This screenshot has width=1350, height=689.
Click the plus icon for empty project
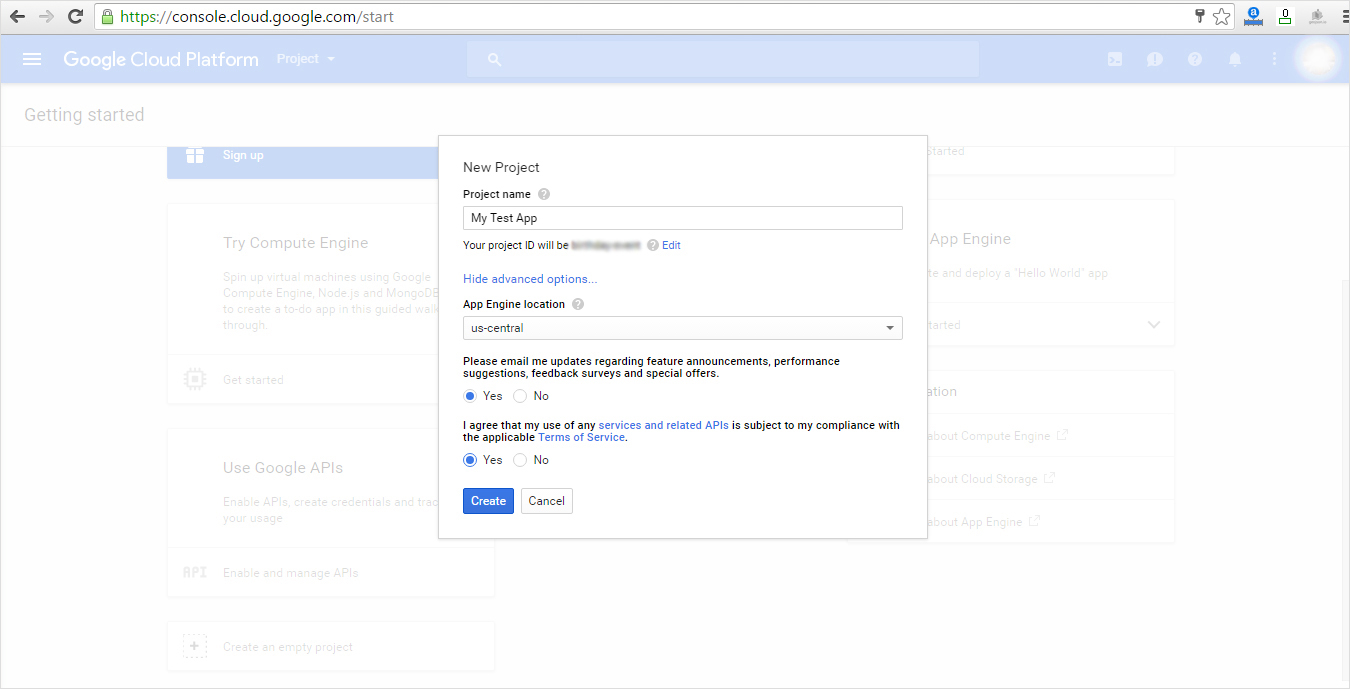click(195, 646)
